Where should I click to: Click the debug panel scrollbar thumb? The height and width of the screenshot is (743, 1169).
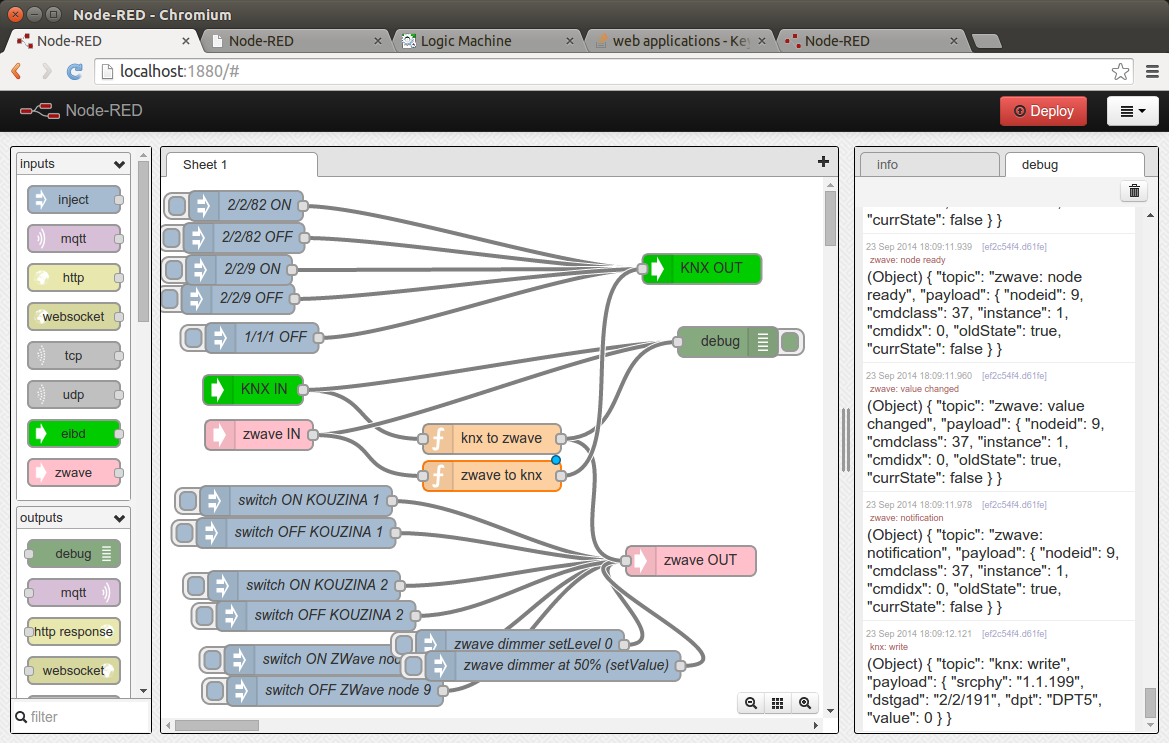[1150, 702]
